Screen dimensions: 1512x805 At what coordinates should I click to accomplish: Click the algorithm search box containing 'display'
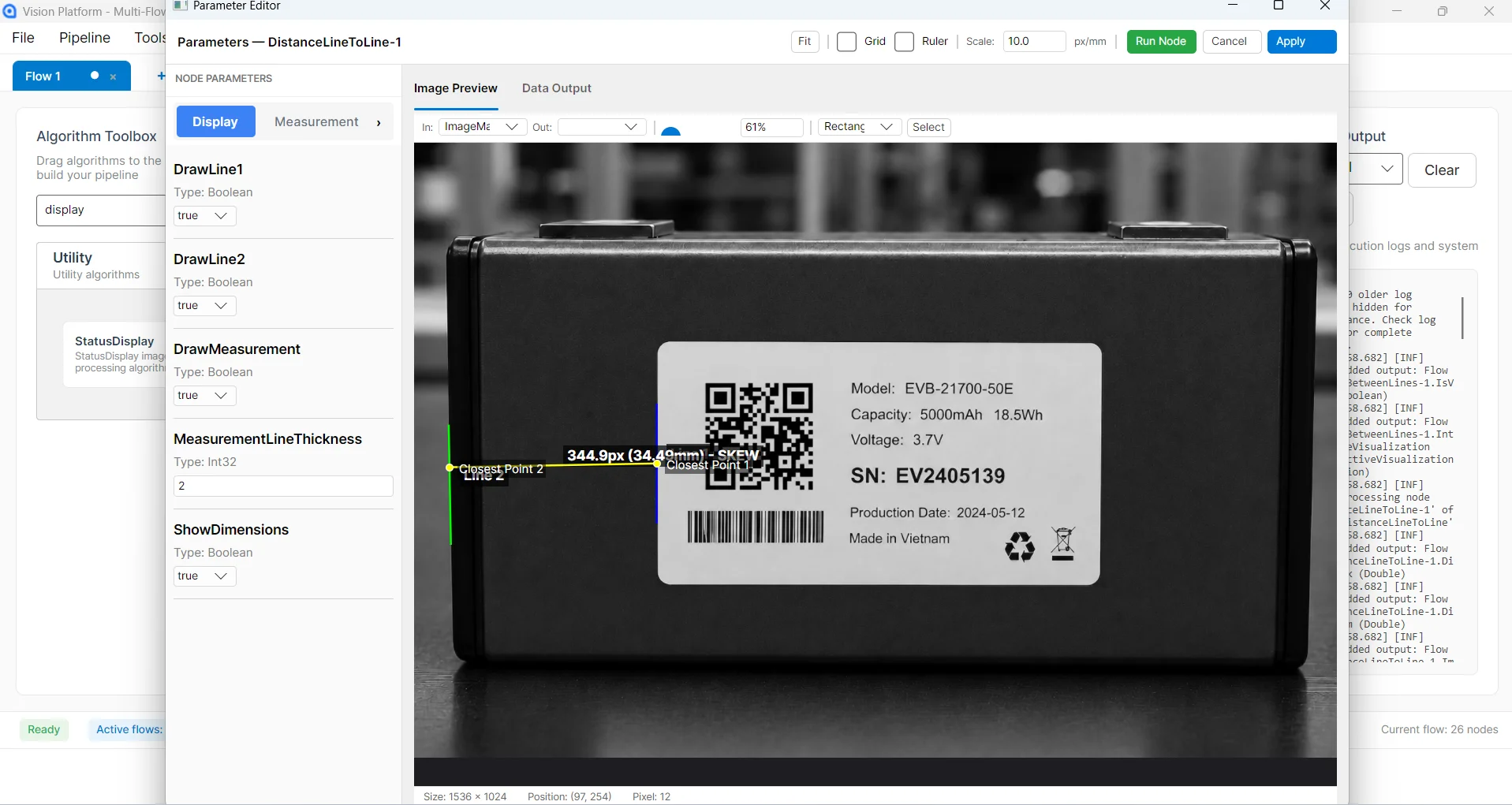(x=101, y=211)
